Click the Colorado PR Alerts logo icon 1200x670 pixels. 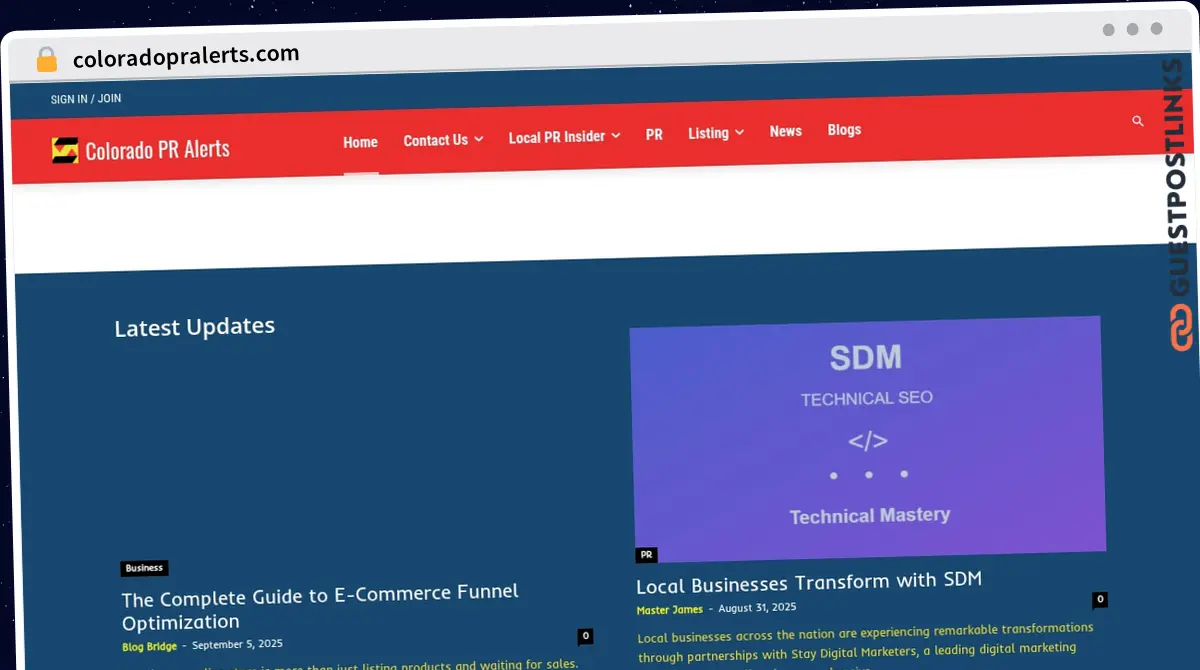click(x=65, y=150)
